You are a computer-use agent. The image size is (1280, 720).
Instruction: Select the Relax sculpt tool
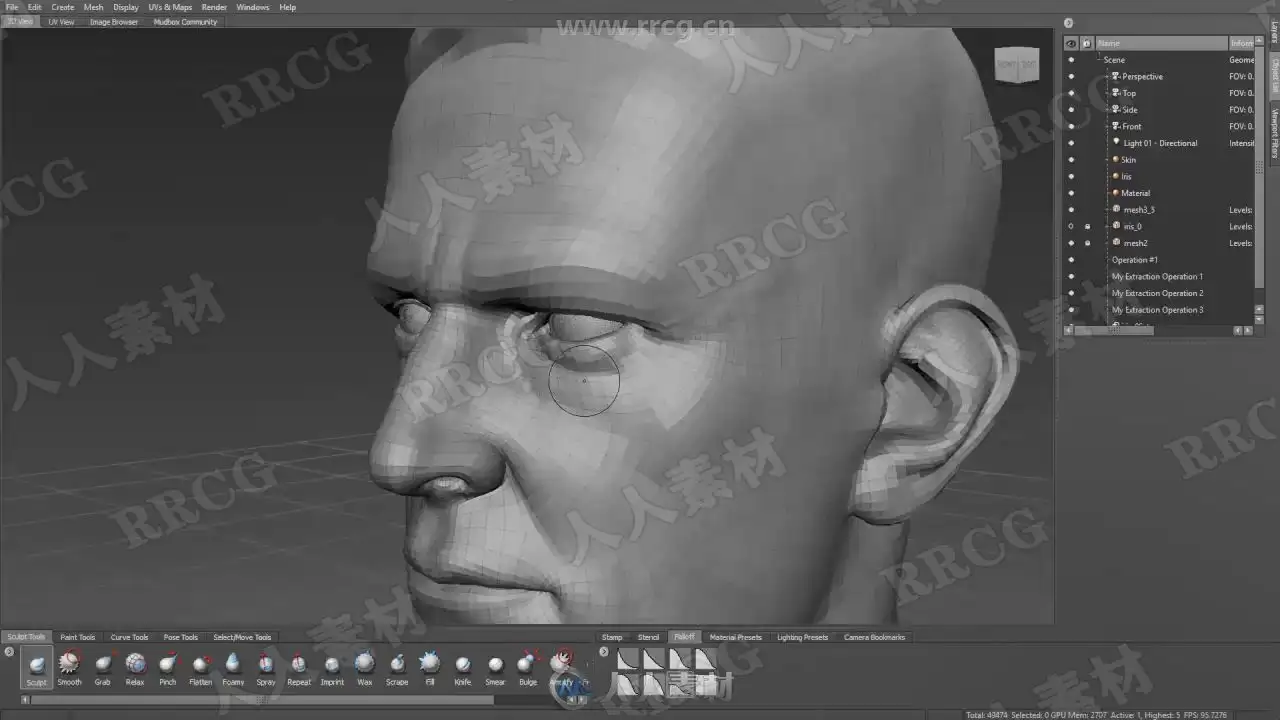(x=135, y=668)
